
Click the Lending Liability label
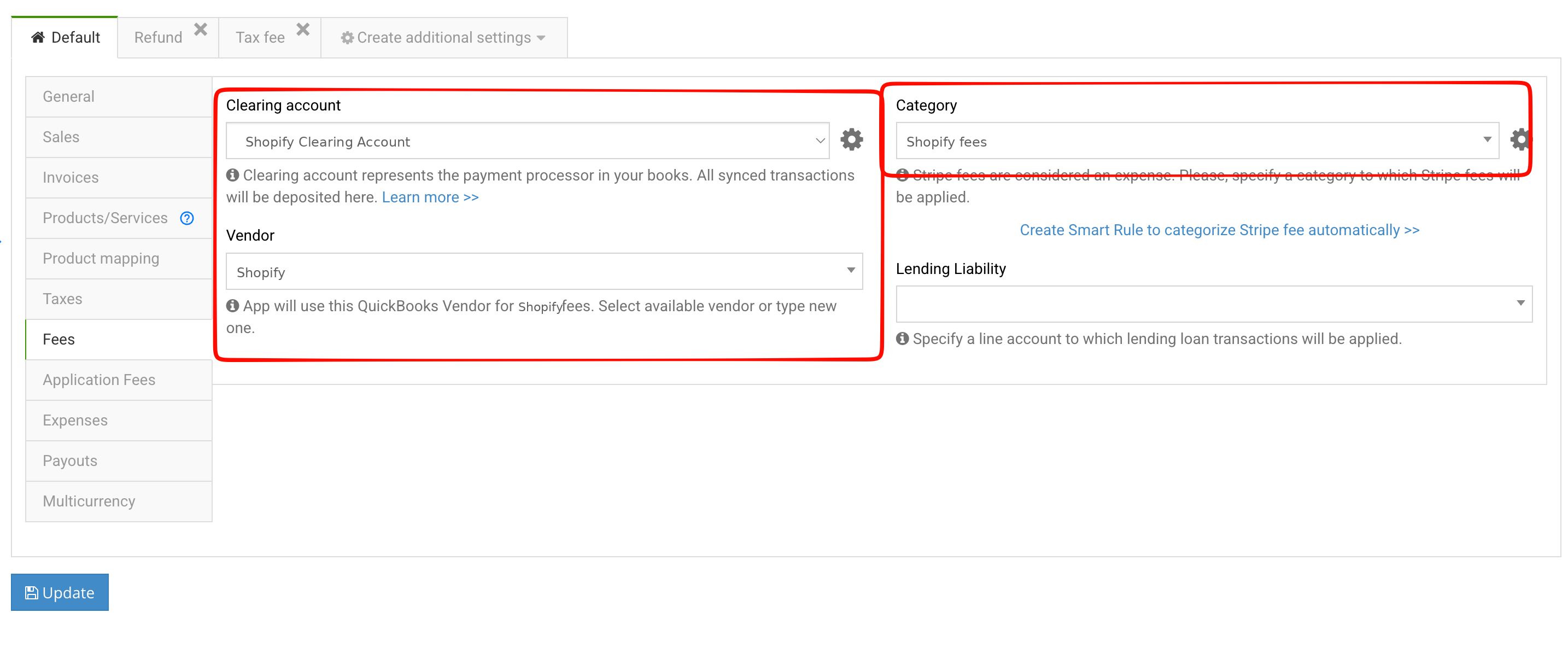tap(951, 269)
